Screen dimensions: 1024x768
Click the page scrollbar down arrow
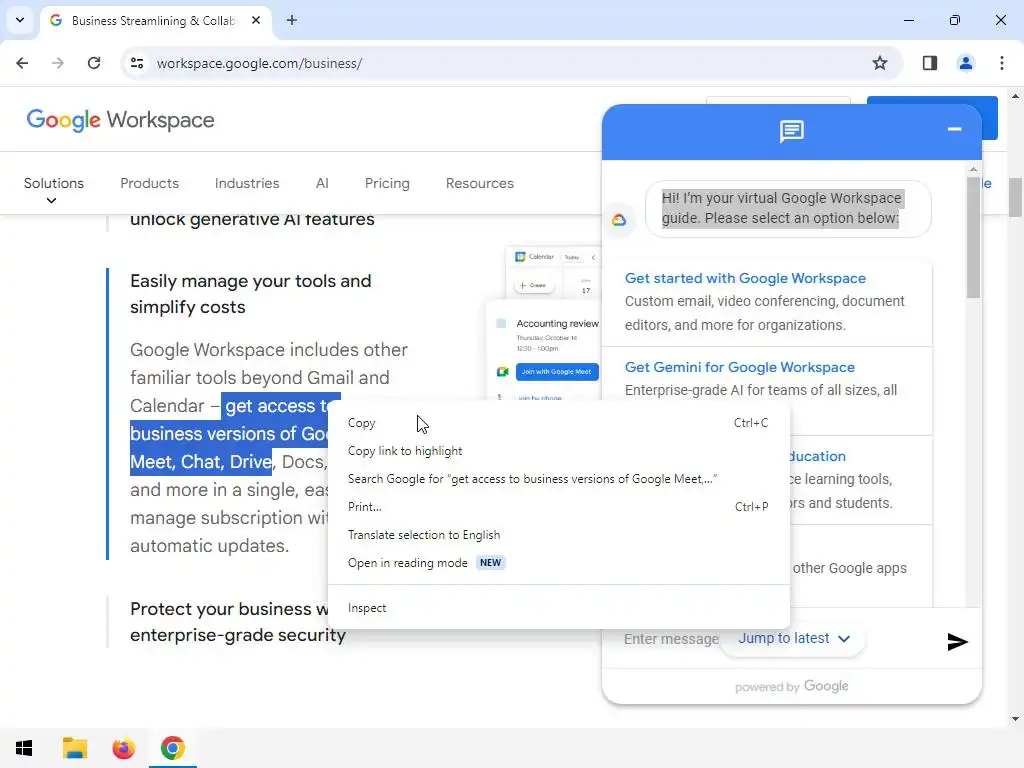(x=1015, y=719)
